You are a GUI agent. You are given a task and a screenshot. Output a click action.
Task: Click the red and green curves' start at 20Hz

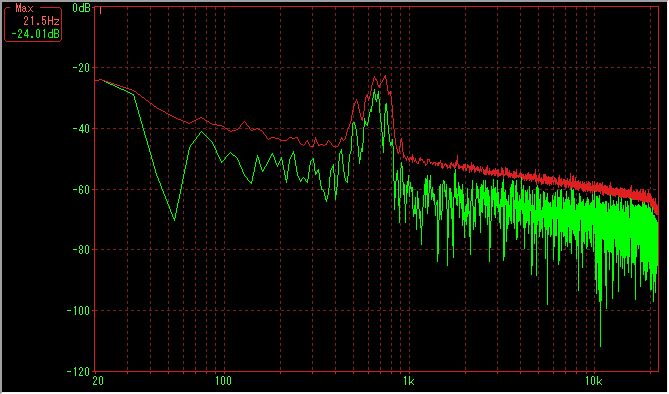(98, 80)
